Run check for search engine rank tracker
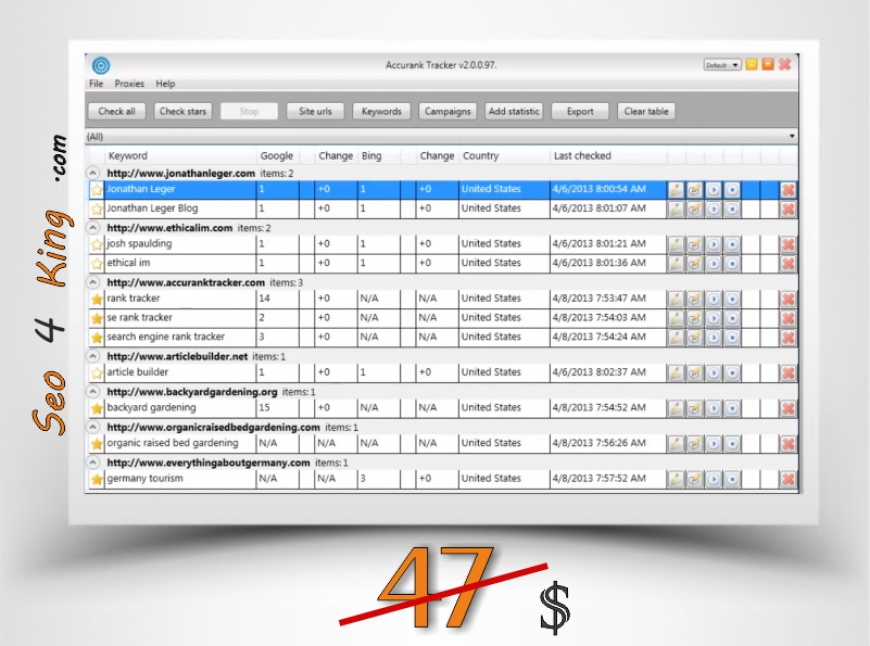 pos(714,337)
